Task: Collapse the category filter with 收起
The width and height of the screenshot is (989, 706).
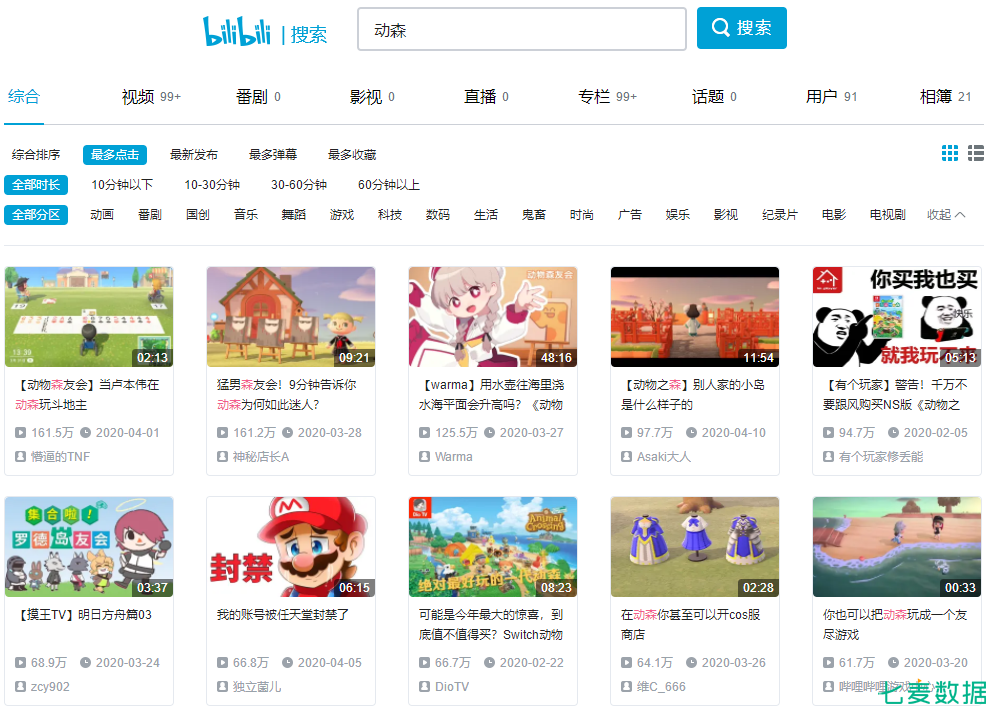Action: tap(945, 215)
